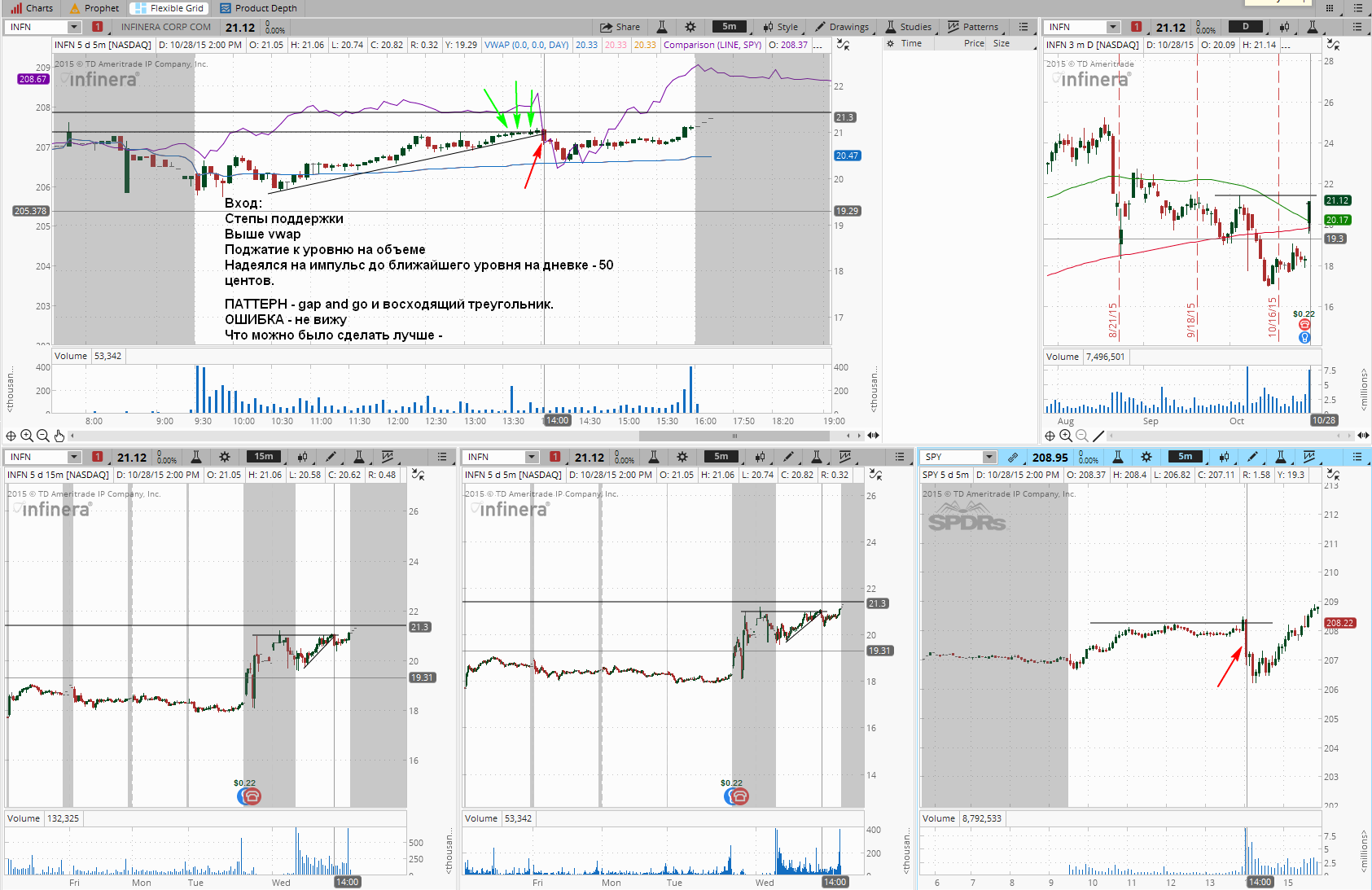This screenshot has height=890, width=1372.
Task: Open patterns icon in SPY chart toolbar
Action: coord(1309,457)
